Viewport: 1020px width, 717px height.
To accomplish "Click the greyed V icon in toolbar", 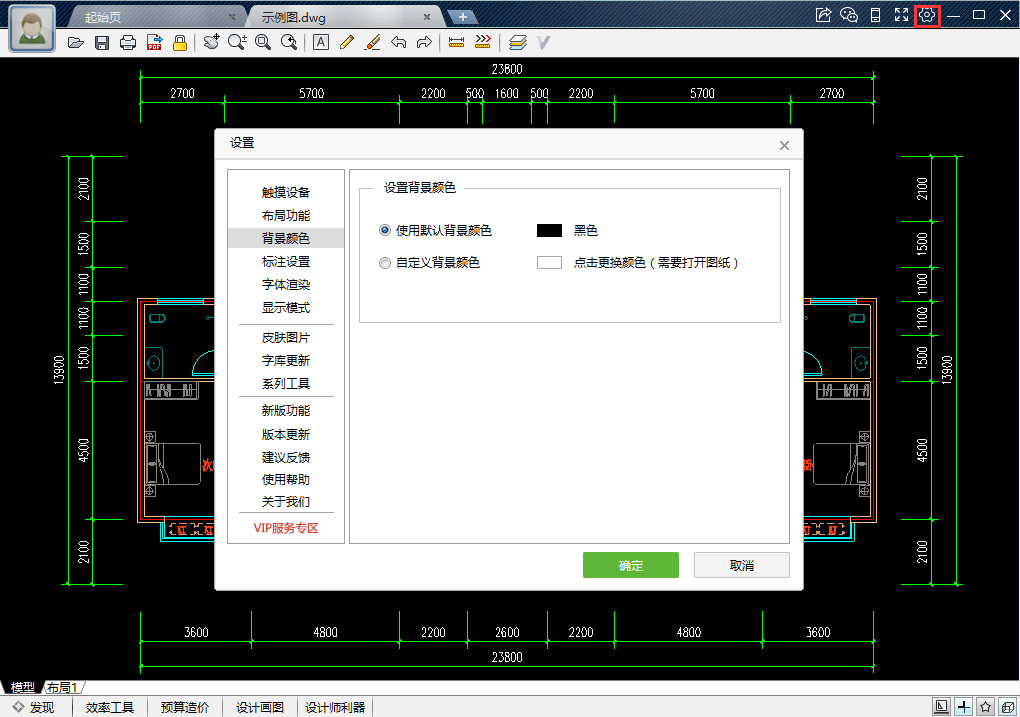I will coord(543,43).
